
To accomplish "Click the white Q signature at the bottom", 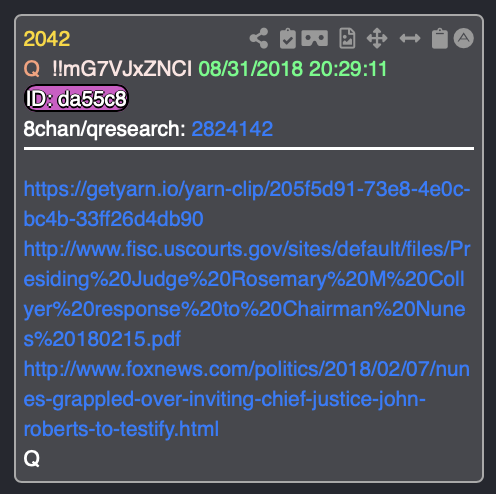I will (32, 459).
